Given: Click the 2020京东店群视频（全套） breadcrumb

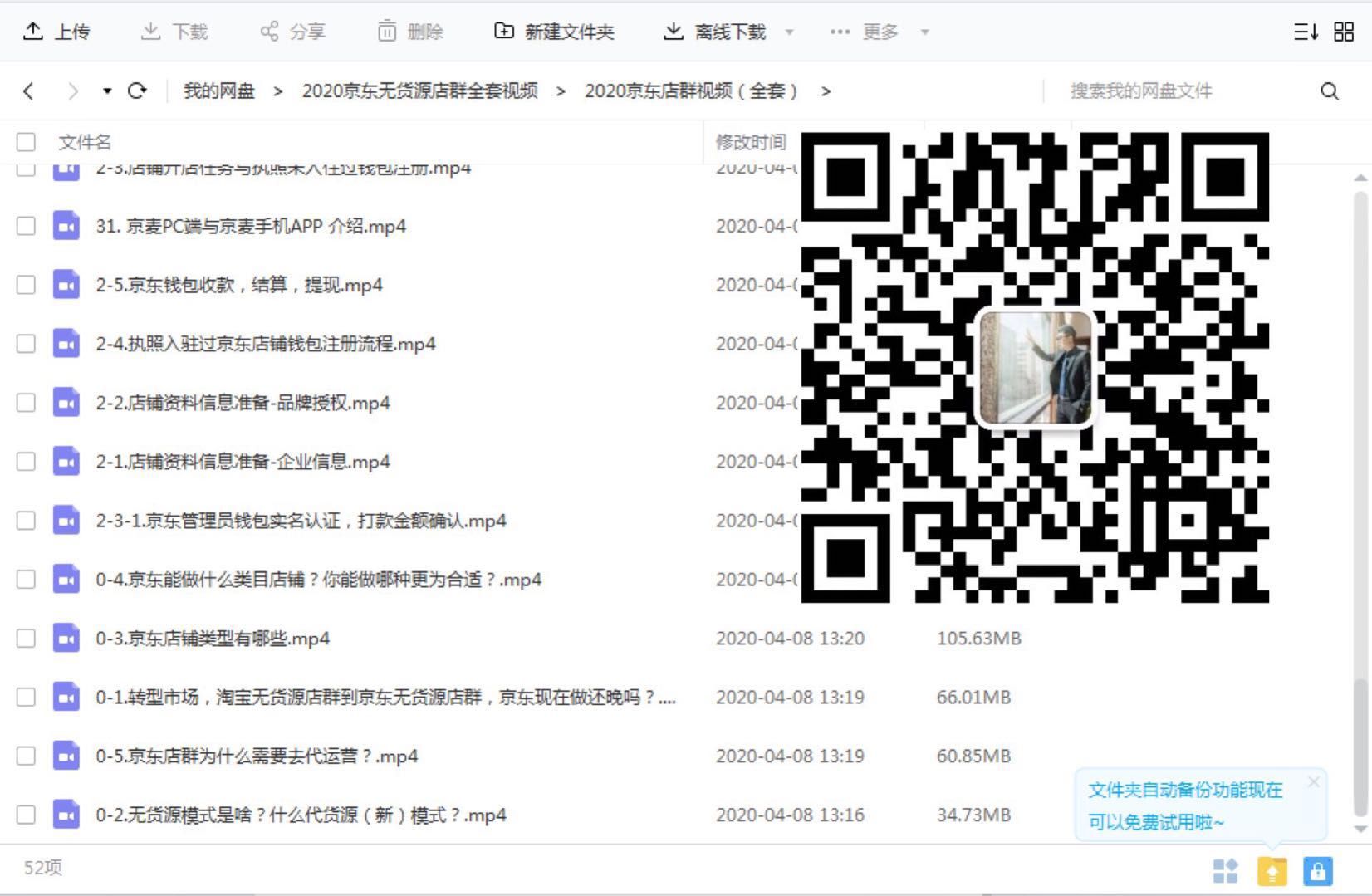Looking at the screenshot, I should [692, 91].
